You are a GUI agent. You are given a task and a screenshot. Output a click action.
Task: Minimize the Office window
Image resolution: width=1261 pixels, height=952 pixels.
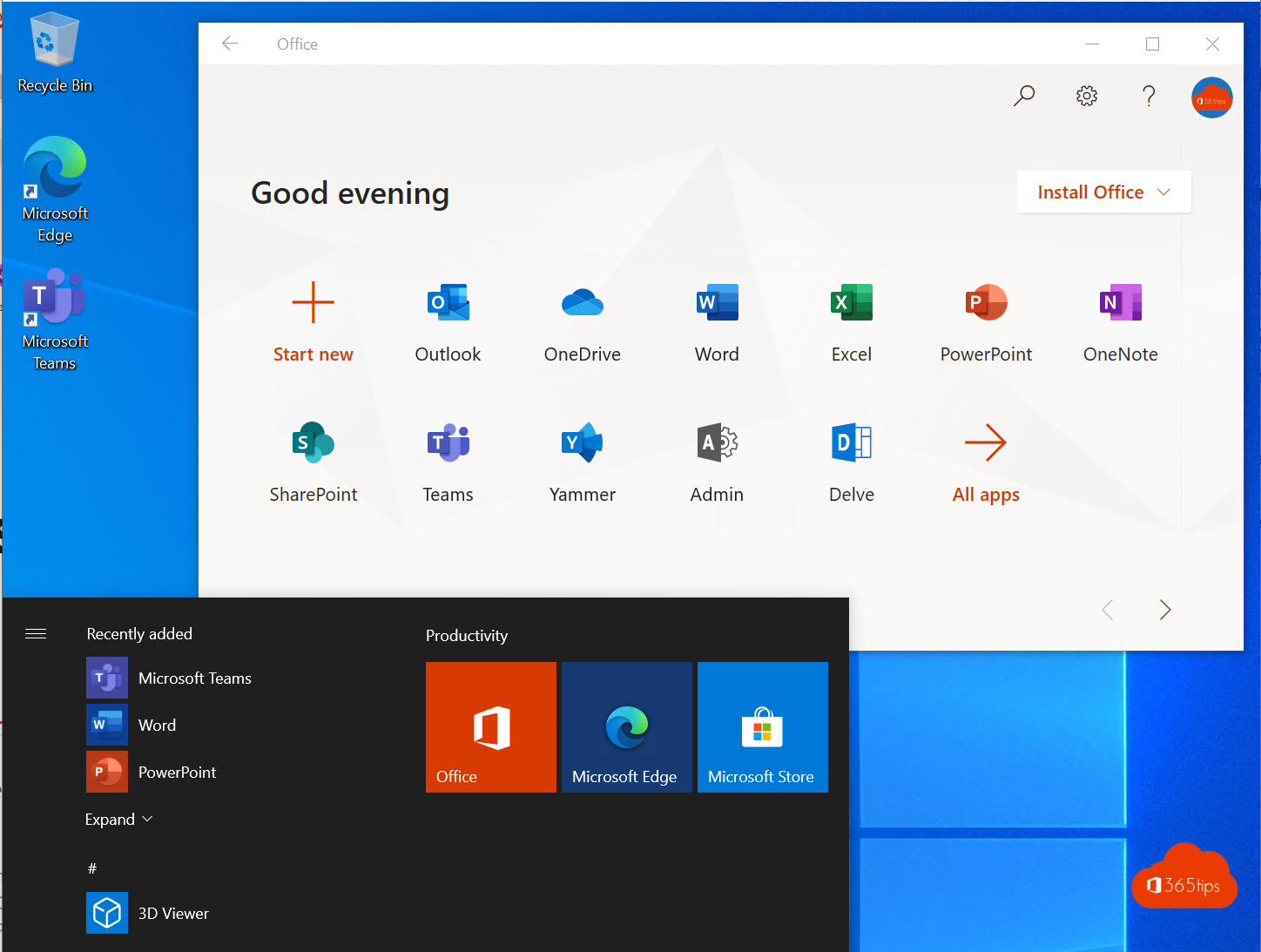coord(1092,44)
